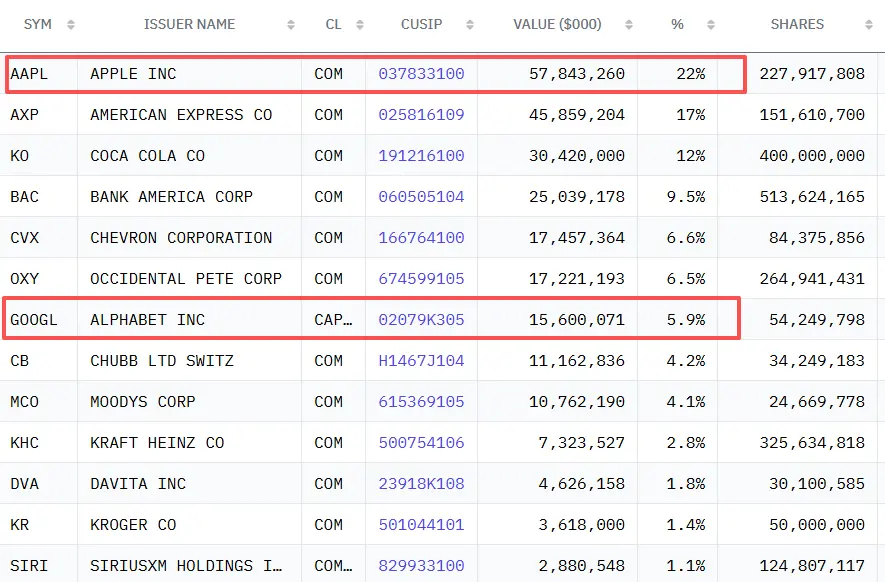
Task: Click the shares figure 513,624,165
Action: [x=812, y=197]
